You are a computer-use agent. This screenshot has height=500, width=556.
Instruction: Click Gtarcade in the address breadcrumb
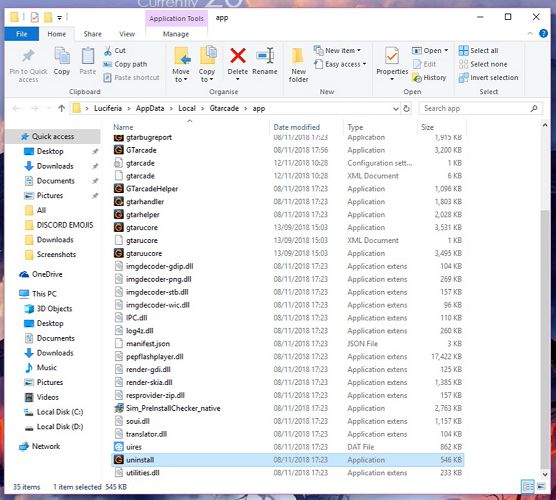click(224, 109)
